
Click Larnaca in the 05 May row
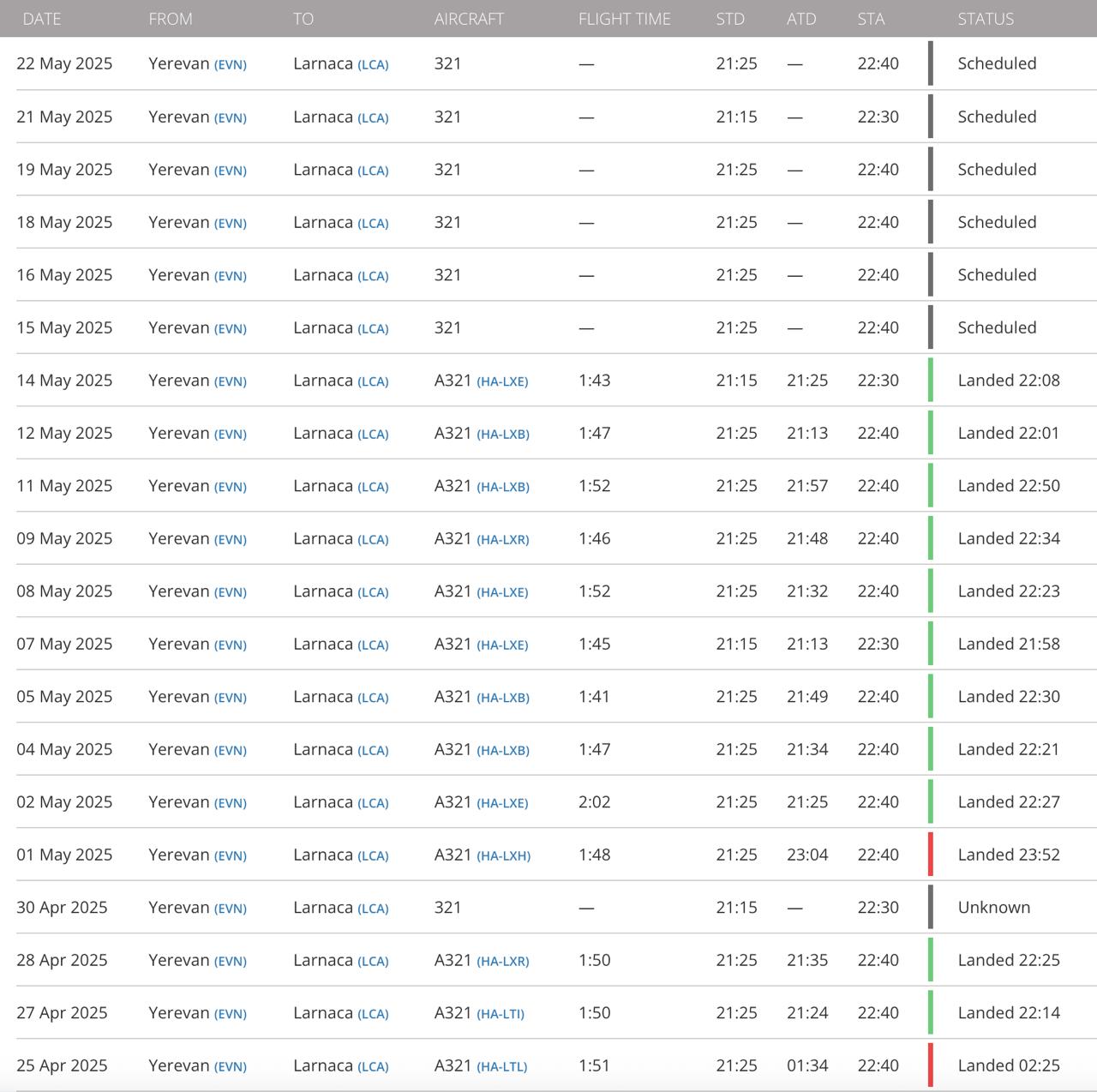pyautogui.click(x=323, y=696)
